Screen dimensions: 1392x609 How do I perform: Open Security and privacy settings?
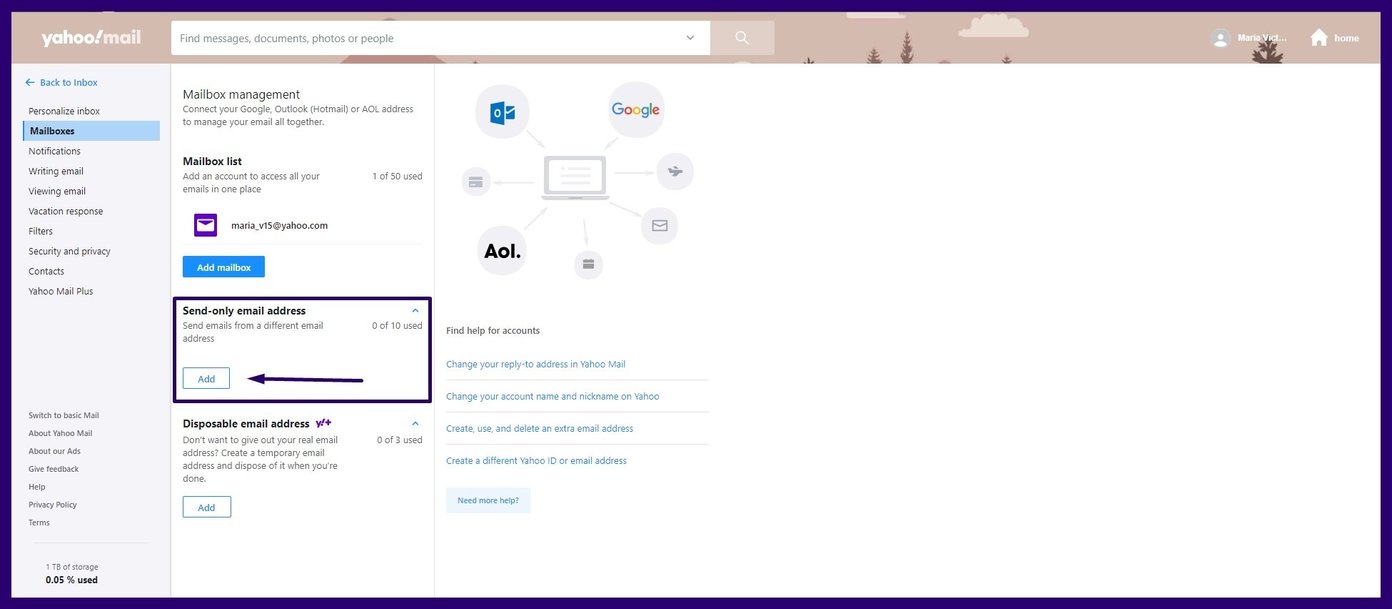[x=69, y=251]
